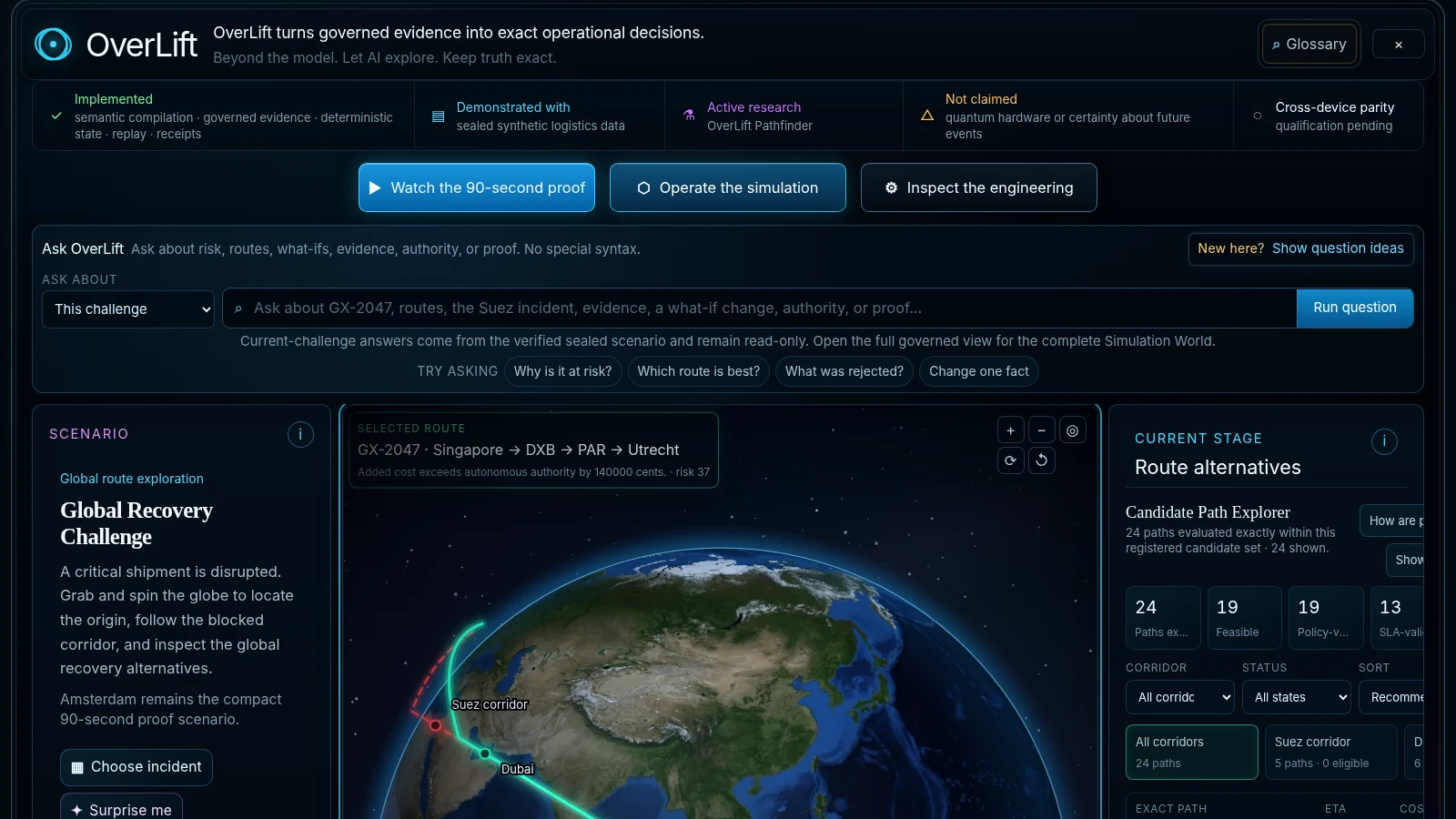The image size is (1456, 819).
Task: Open the Sort Recommended dropdown
Action: pos(1391,697)
